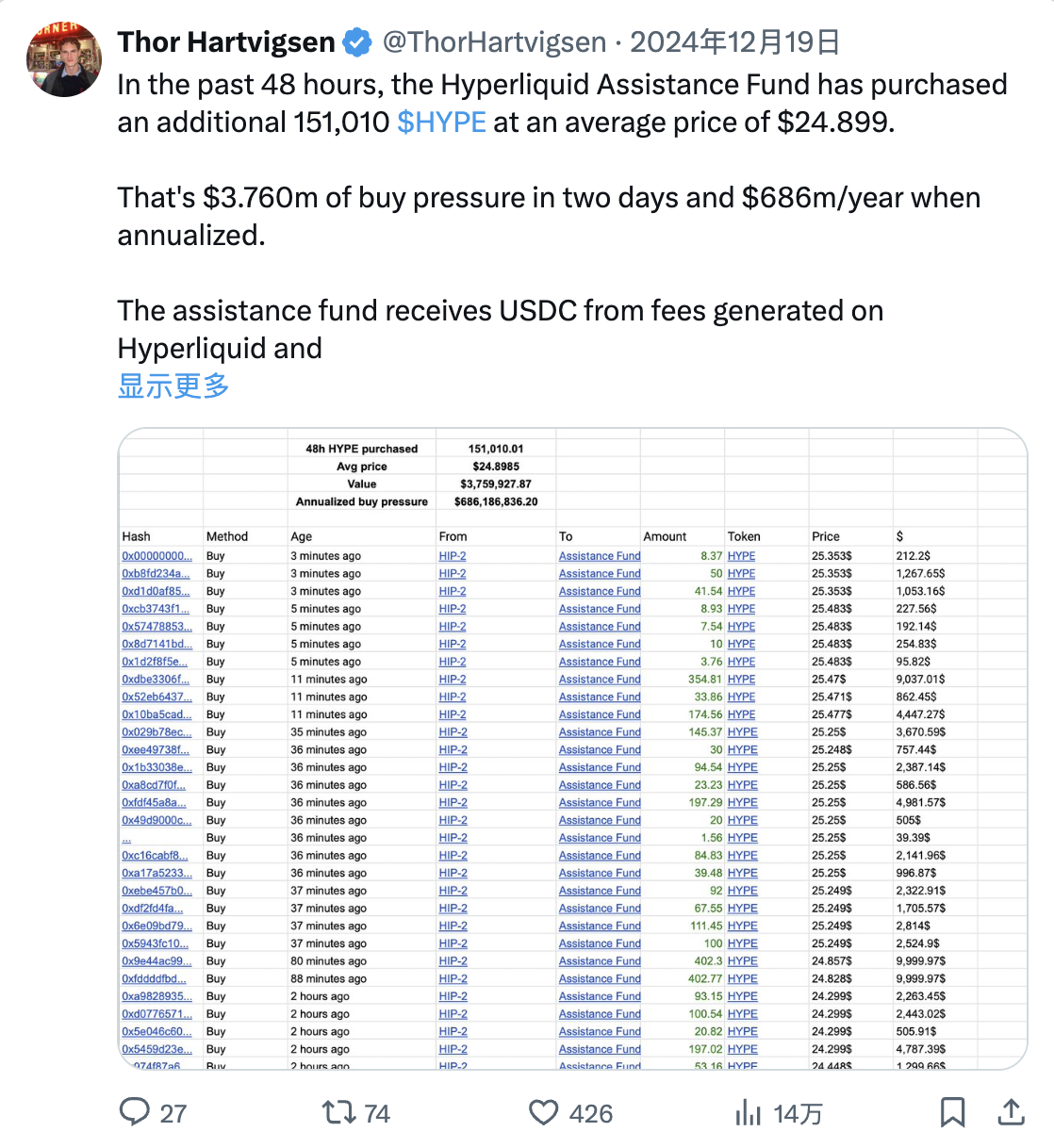Open Thor Hartvigsen display name
This screenshot has width=1054, height=1148.
tap(226, 42)
